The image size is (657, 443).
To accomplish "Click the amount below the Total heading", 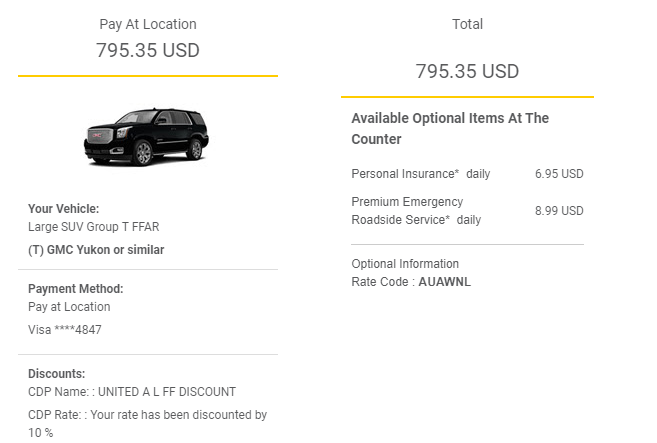I will pyautogui.click(x=467, y=71).
